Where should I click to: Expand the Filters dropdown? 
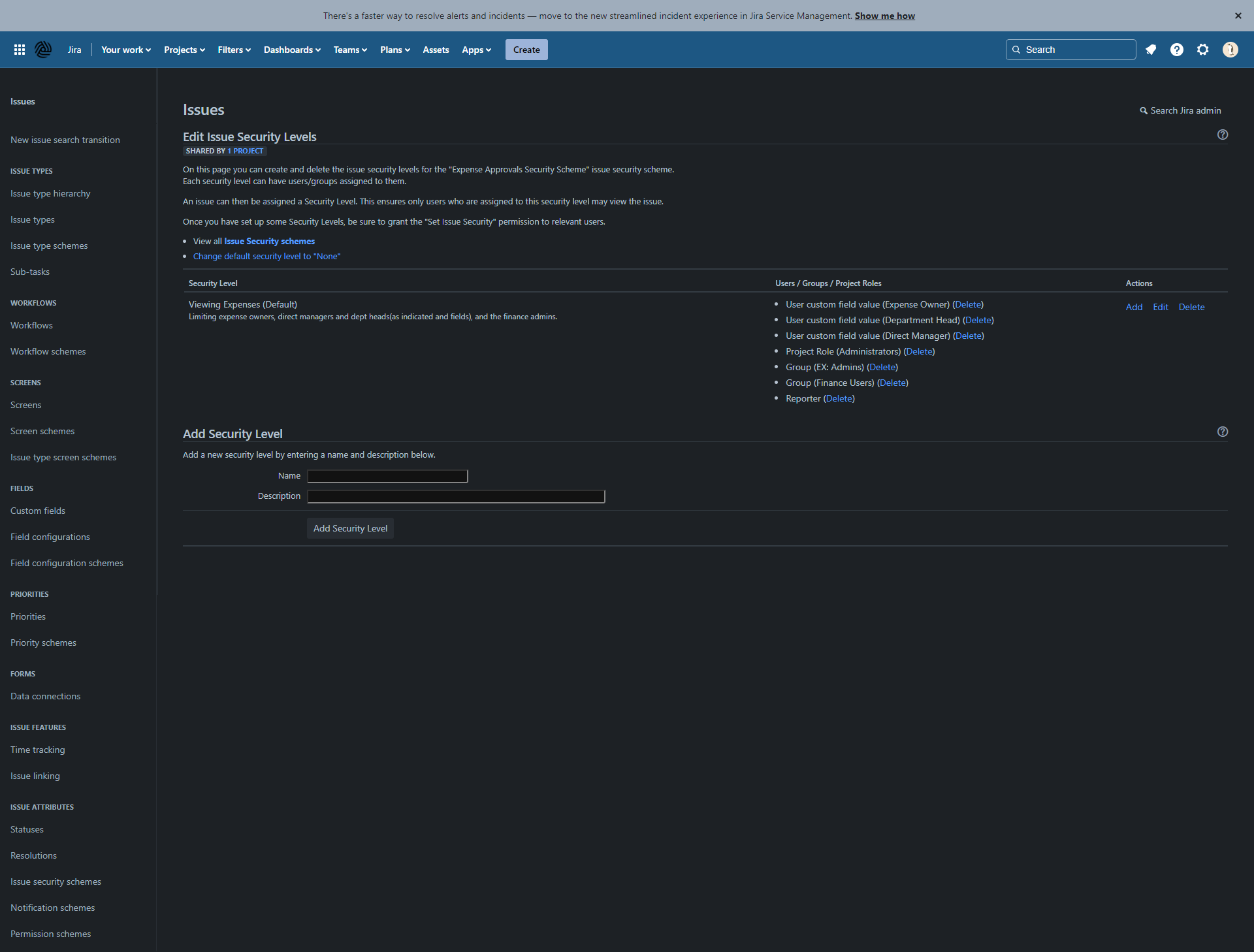coord(234,50)
